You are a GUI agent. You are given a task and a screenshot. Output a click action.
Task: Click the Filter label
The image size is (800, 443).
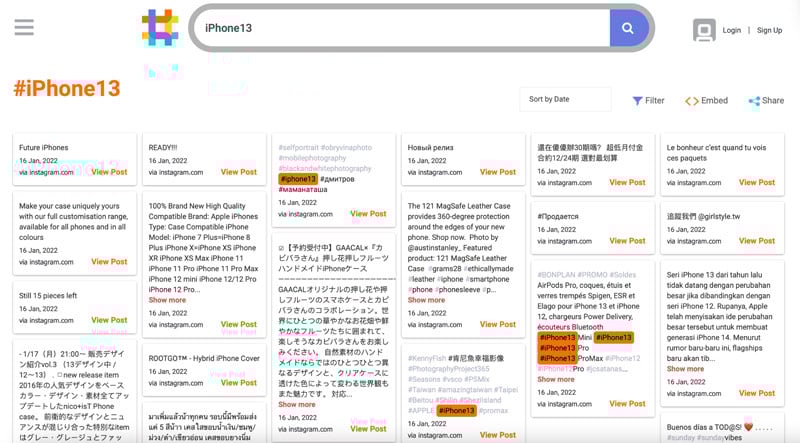tap(655, 101)
